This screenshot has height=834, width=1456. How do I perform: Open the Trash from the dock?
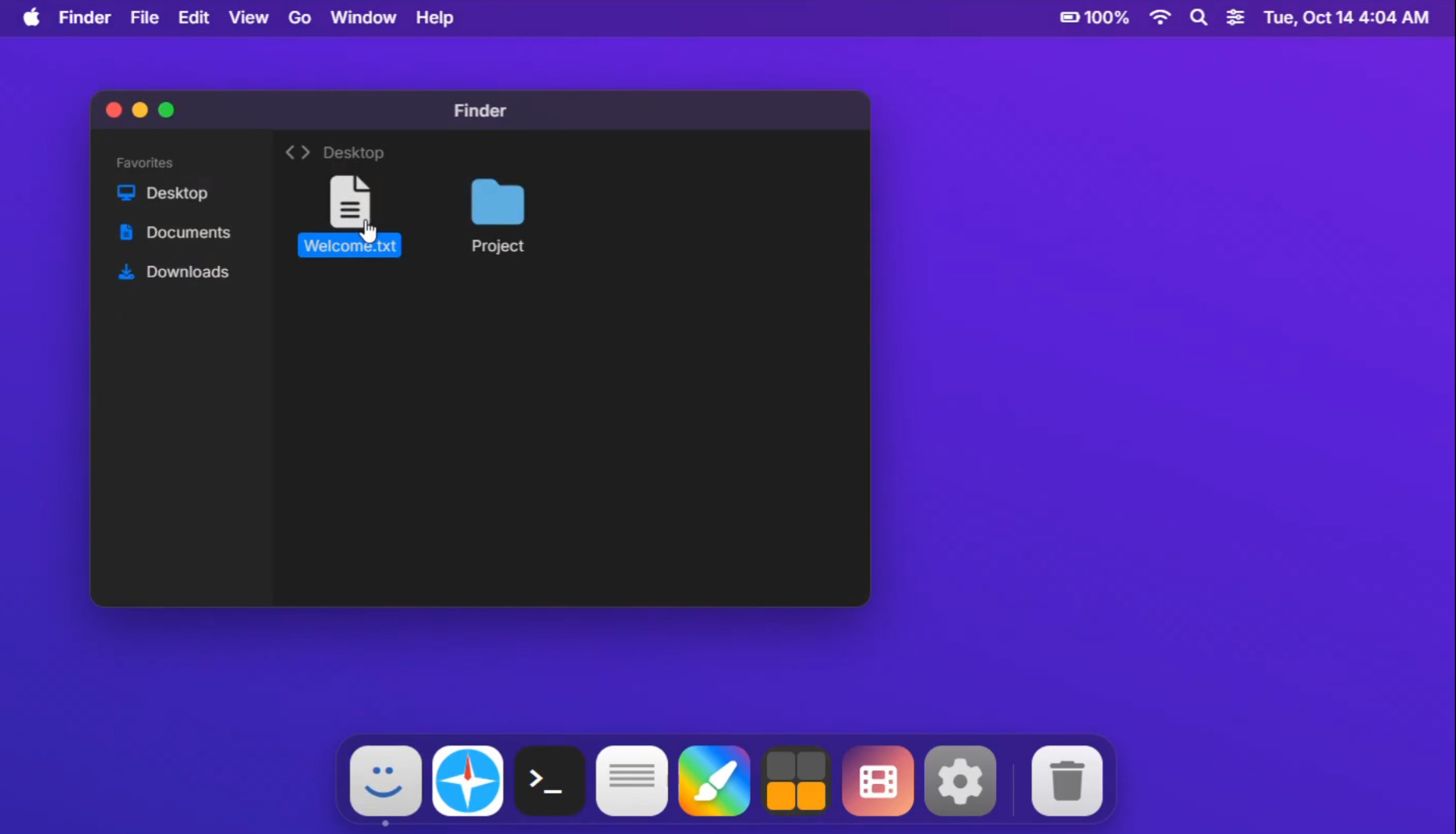[x=1066, y=780]
